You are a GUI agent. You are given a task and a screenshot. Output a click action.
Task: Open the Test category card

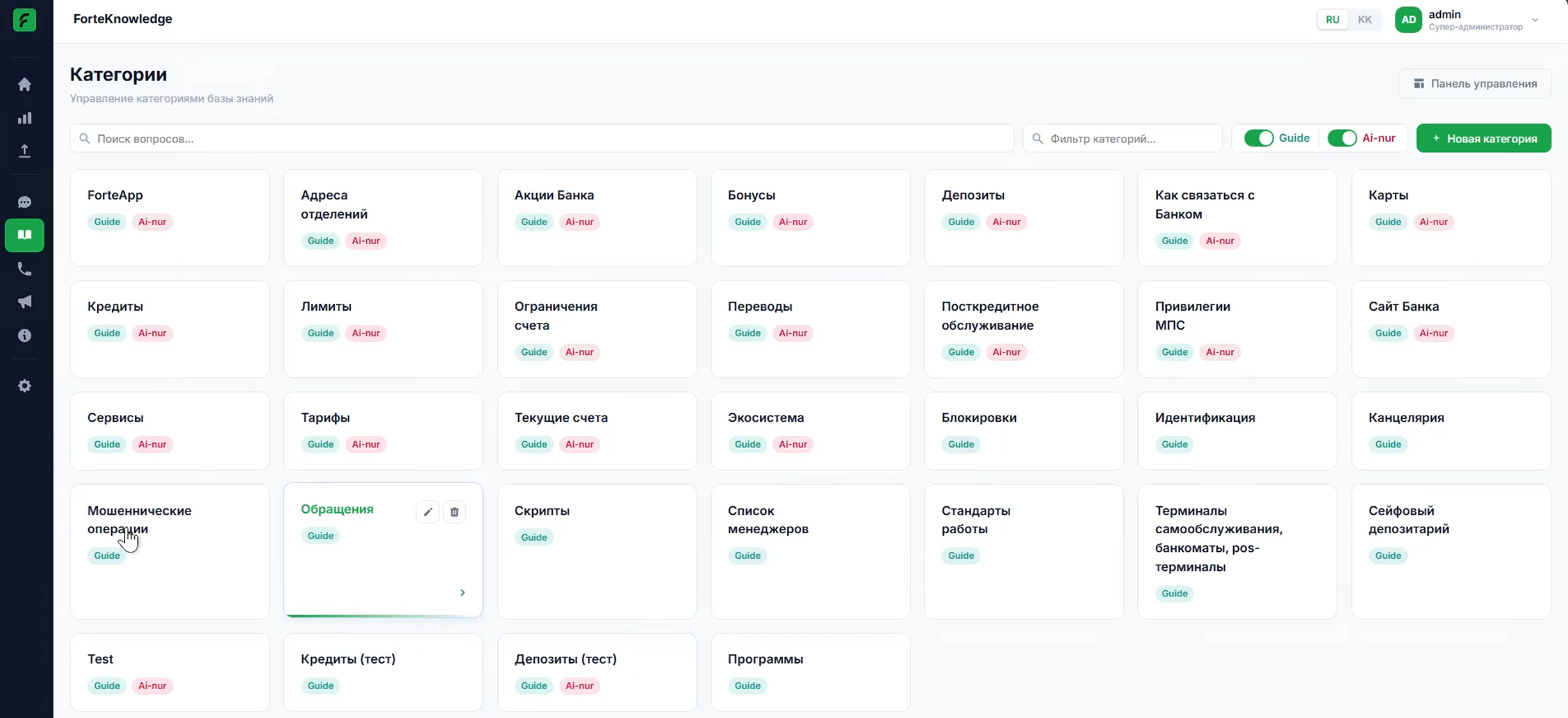(x=169, y=672)
